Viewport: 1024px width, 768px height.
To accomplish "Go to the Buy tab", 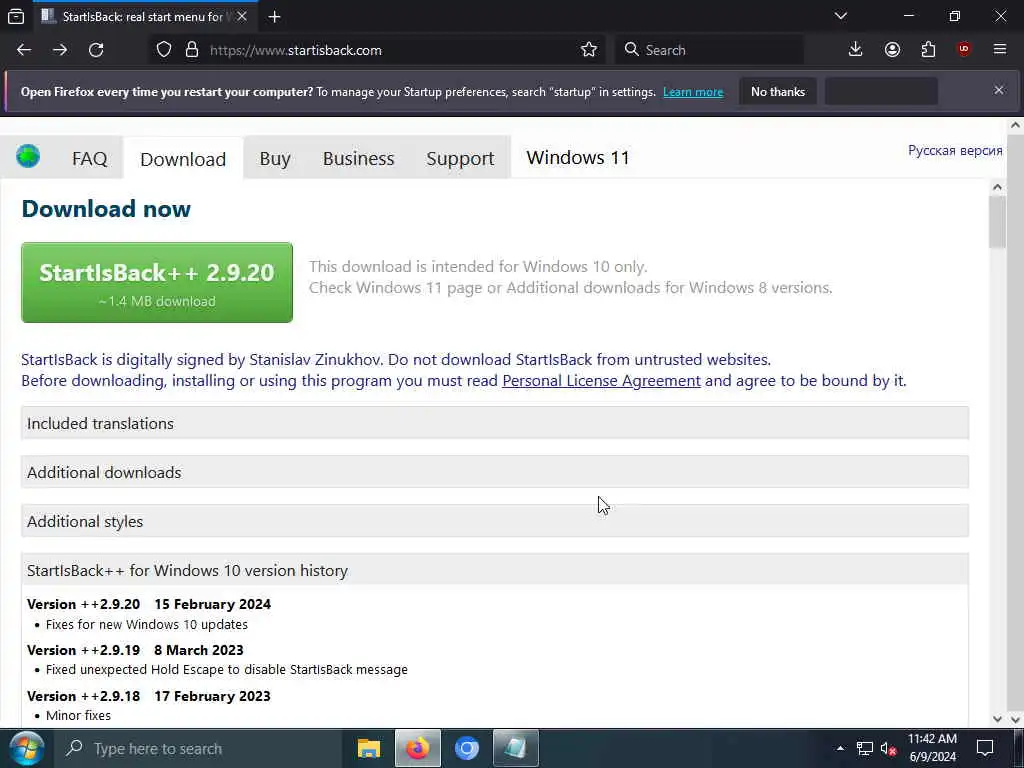I will [x=275, y=159].
